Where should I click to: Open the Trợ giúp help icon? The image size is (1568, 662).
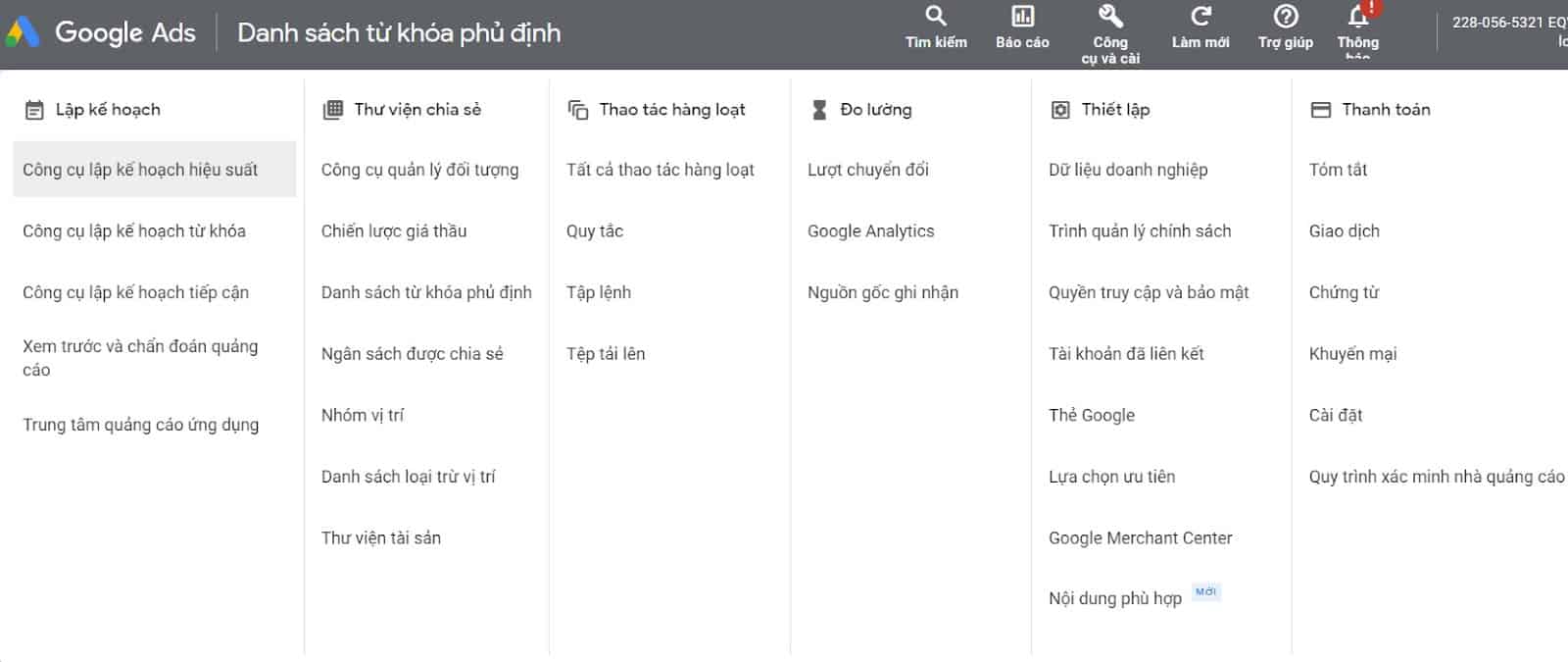click(x=1285, y=17)
